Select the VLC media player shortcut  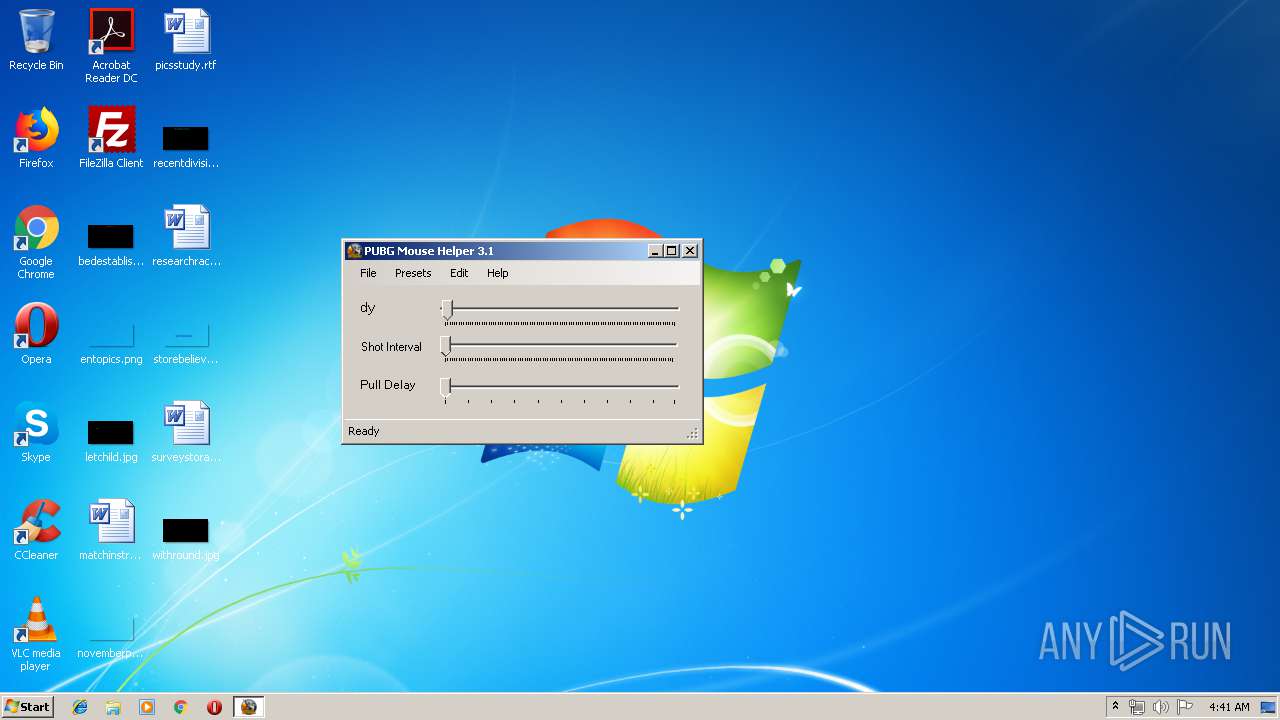36,634
